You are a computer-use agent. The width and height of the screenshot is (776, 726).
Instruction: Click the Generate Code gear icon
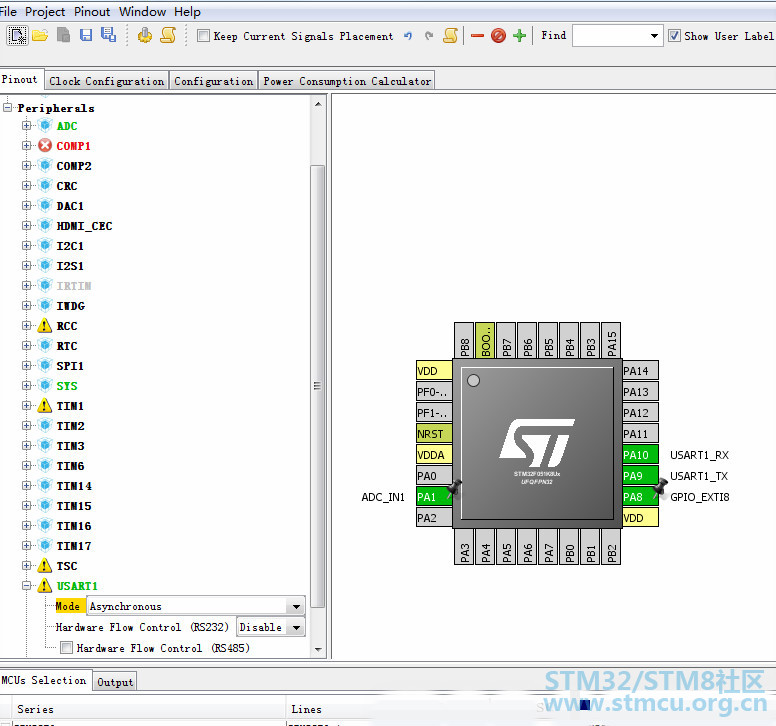click(x=145, y=35)
